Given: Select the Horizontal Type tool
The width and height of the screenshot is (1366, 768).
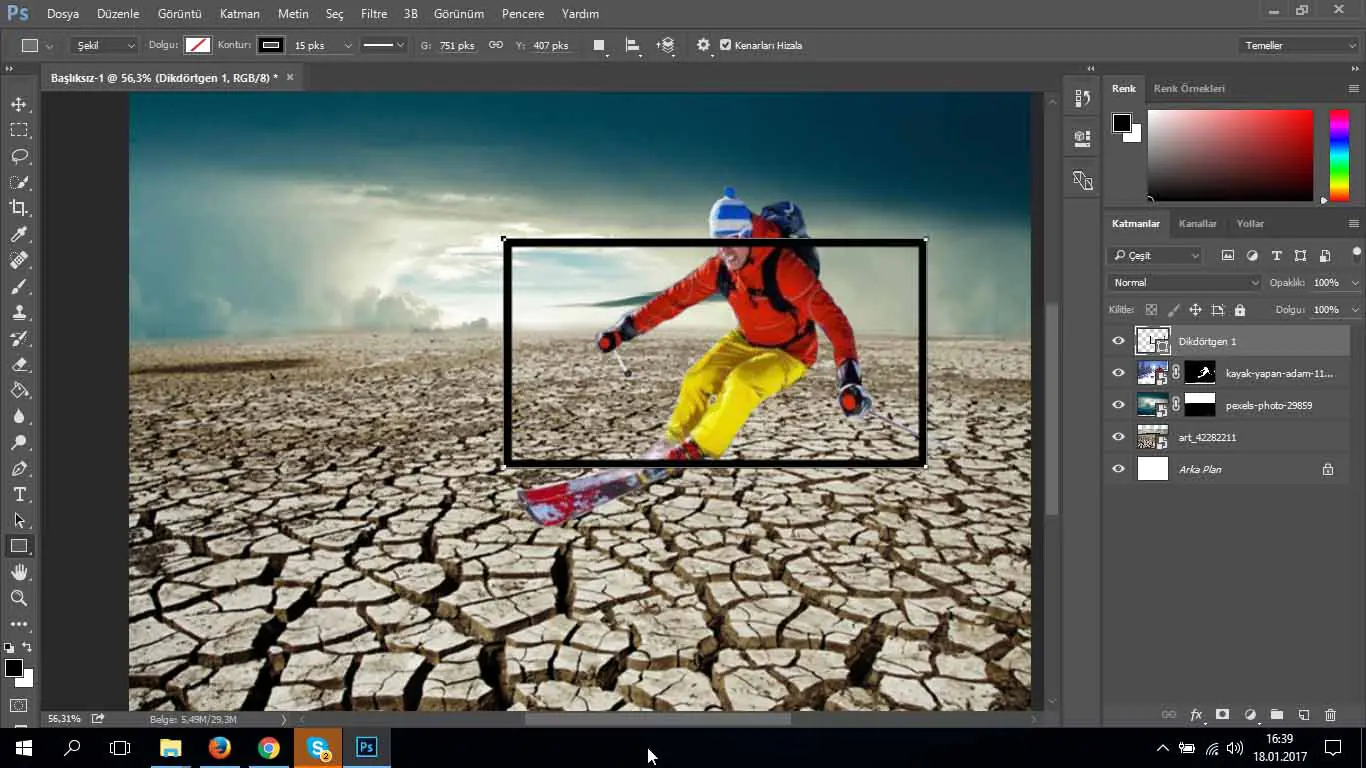Looking at the screenshot, I should point(19,494).
